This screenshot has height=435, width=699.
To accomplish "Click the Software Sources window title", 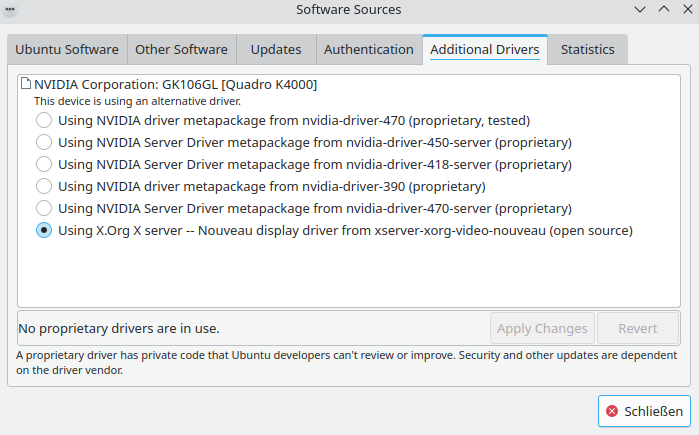I will point(349,9).
